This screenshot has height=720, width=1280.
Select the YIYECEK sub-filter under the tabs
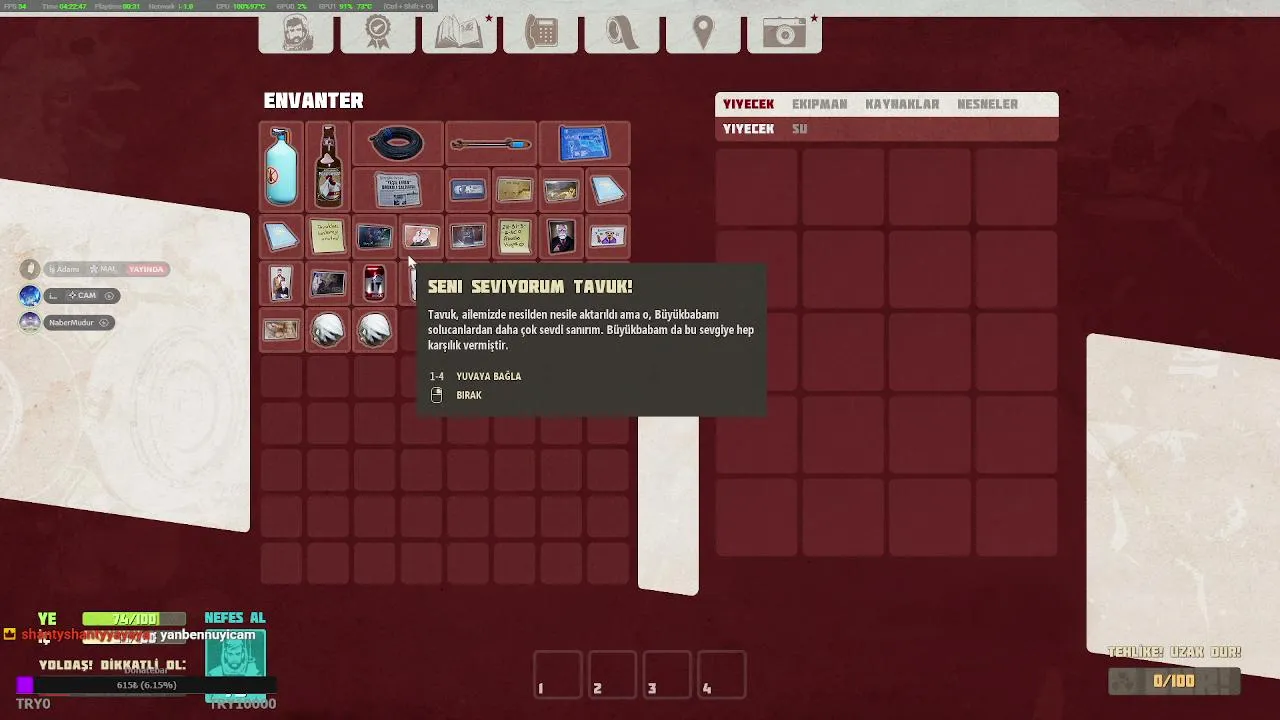click(748, 129)
